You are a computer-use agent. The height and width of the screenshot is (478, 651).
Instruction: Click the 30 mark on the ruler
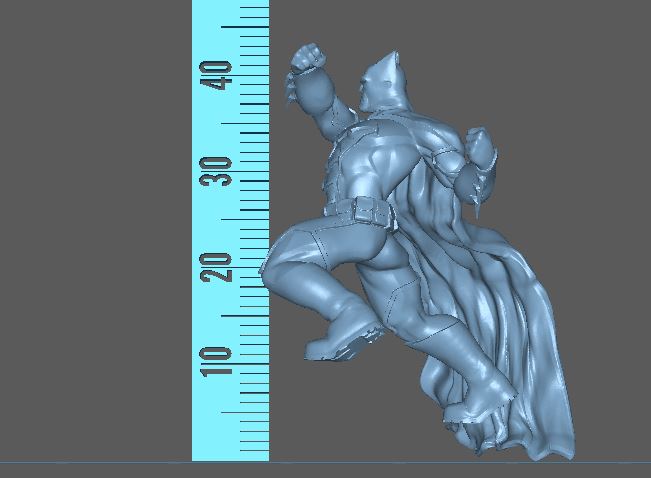217,171
